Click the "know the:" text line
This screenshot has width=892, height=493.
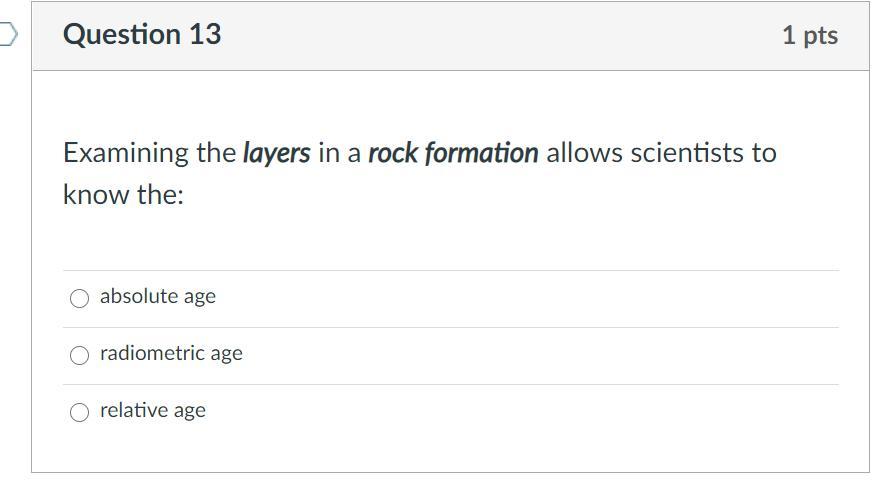[123, 194]
